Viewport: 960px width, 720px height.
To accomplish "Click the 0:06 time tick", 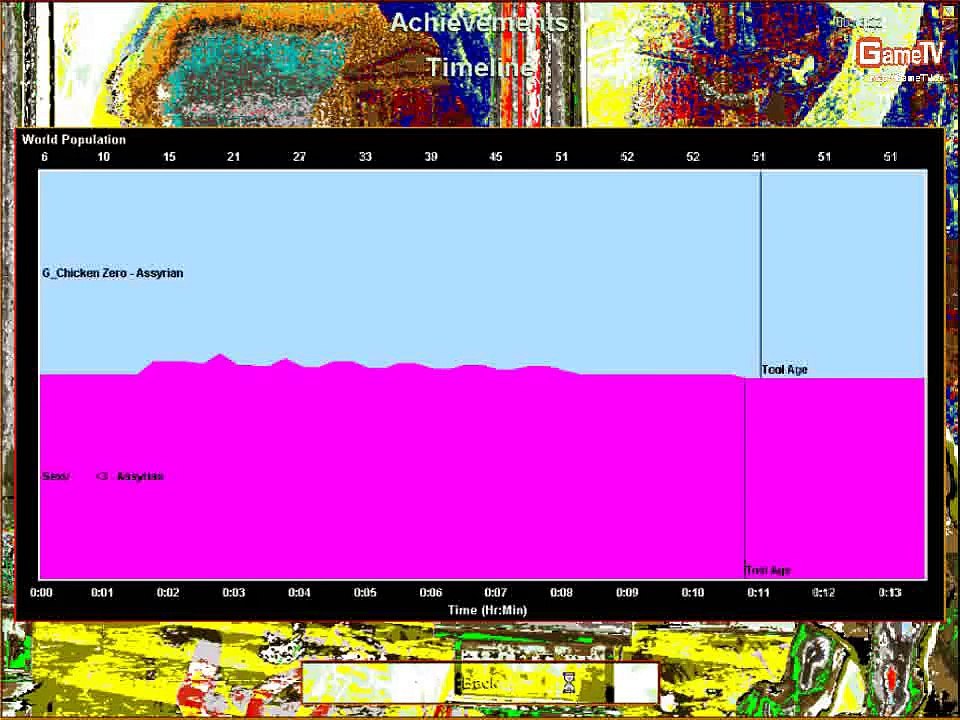I will [x=431, y=593].
